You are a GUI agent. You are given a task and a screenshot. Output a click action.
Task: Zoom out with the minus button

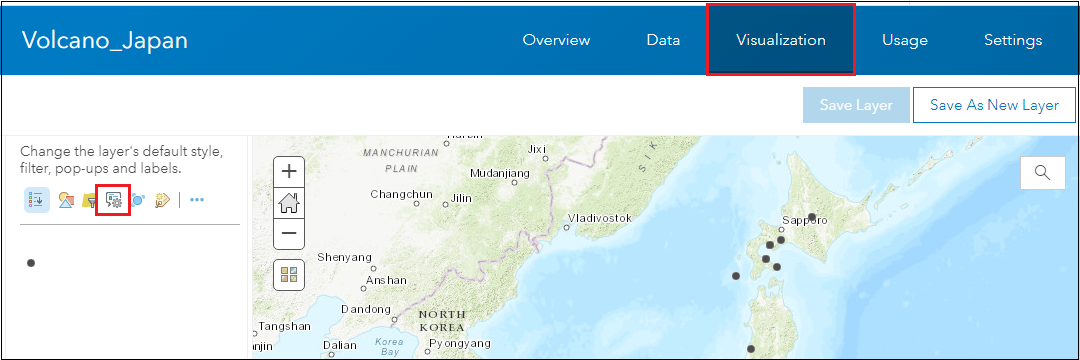[x=289, y=234]
